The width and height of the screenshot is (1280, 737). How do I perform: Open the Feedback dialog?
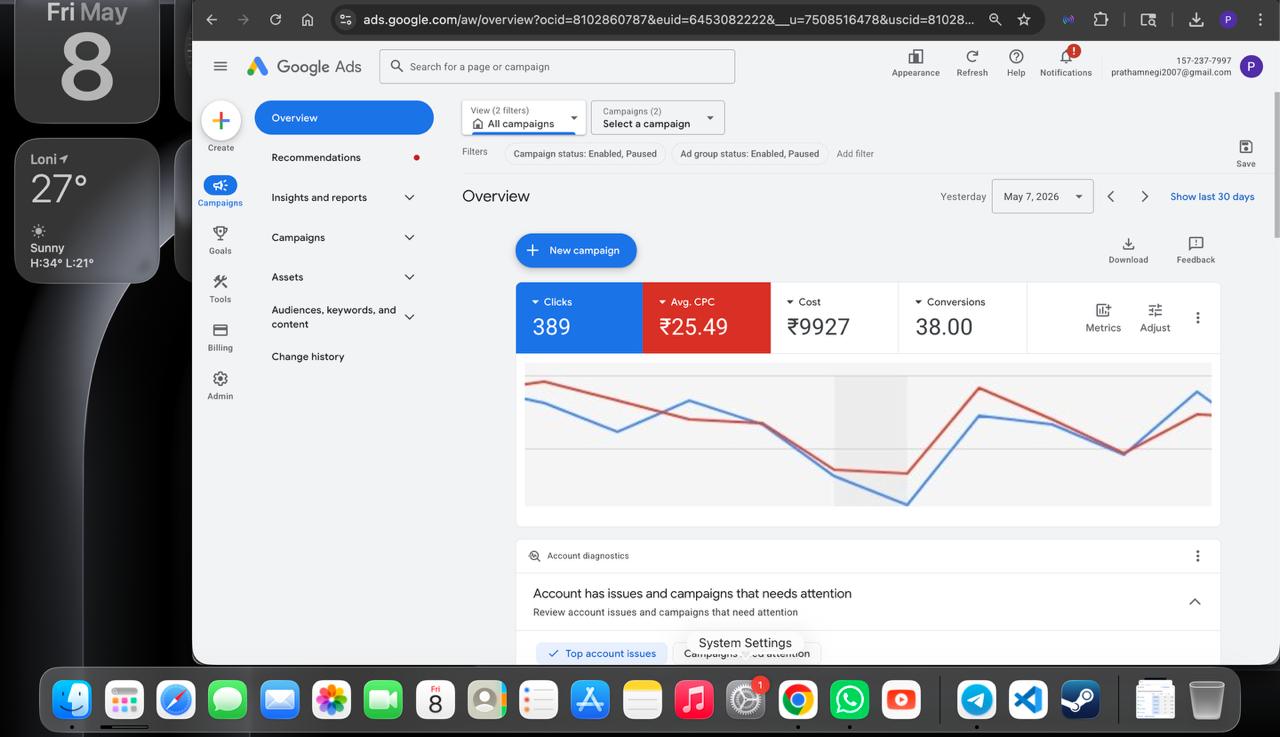1196,250
